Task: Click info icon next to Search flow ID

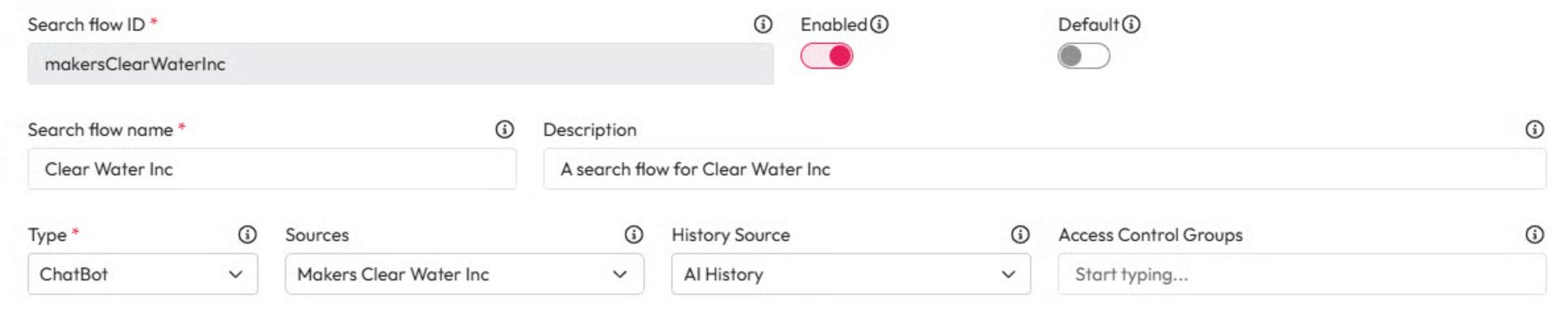Action: (763, 25)
